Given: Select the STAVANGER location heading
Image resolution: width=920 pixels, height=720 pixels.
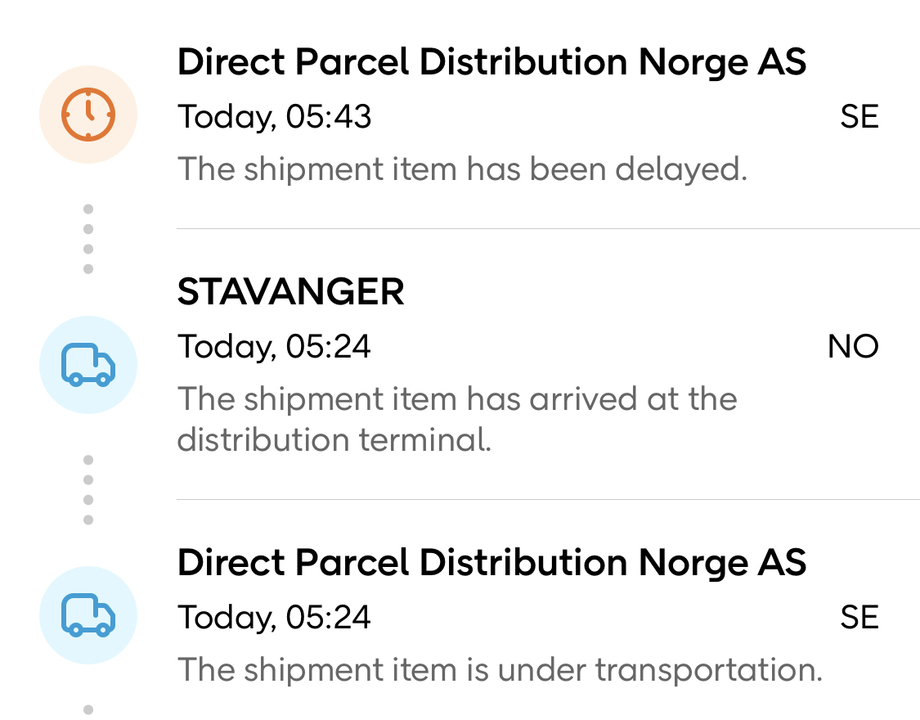Looking at the screenshot, I should [291, 292].
